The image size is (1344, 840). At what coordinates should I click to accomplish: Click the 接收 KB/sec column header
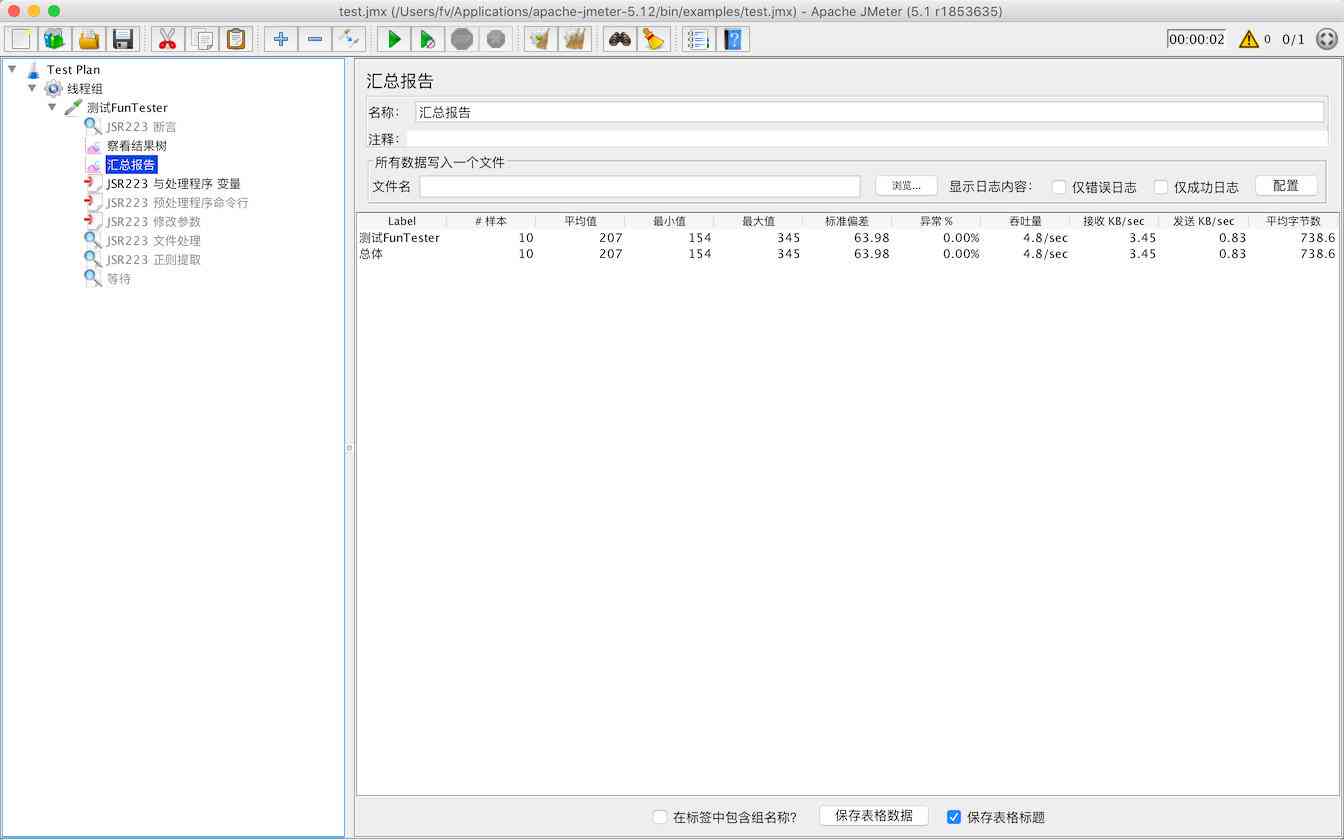[x=1114, y=221]
